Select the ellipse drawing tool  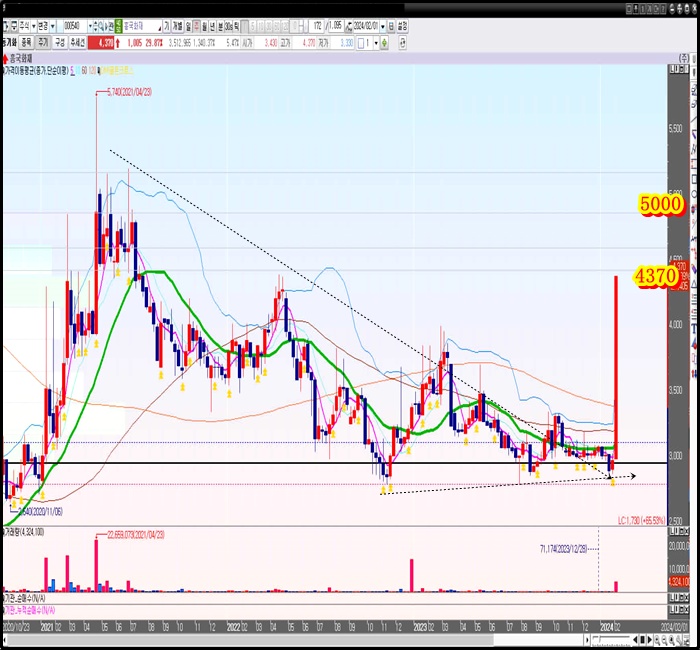coord(694,194)
